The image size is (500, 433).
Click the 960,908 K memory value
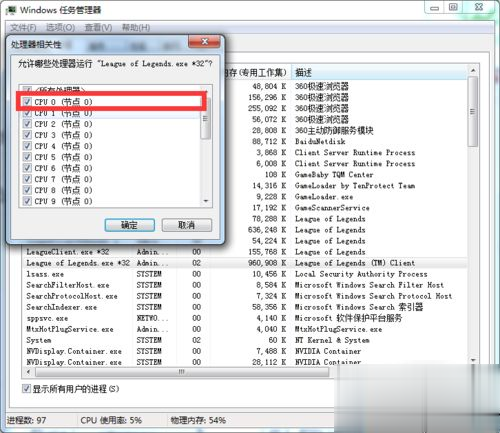(x=267, y=263)
